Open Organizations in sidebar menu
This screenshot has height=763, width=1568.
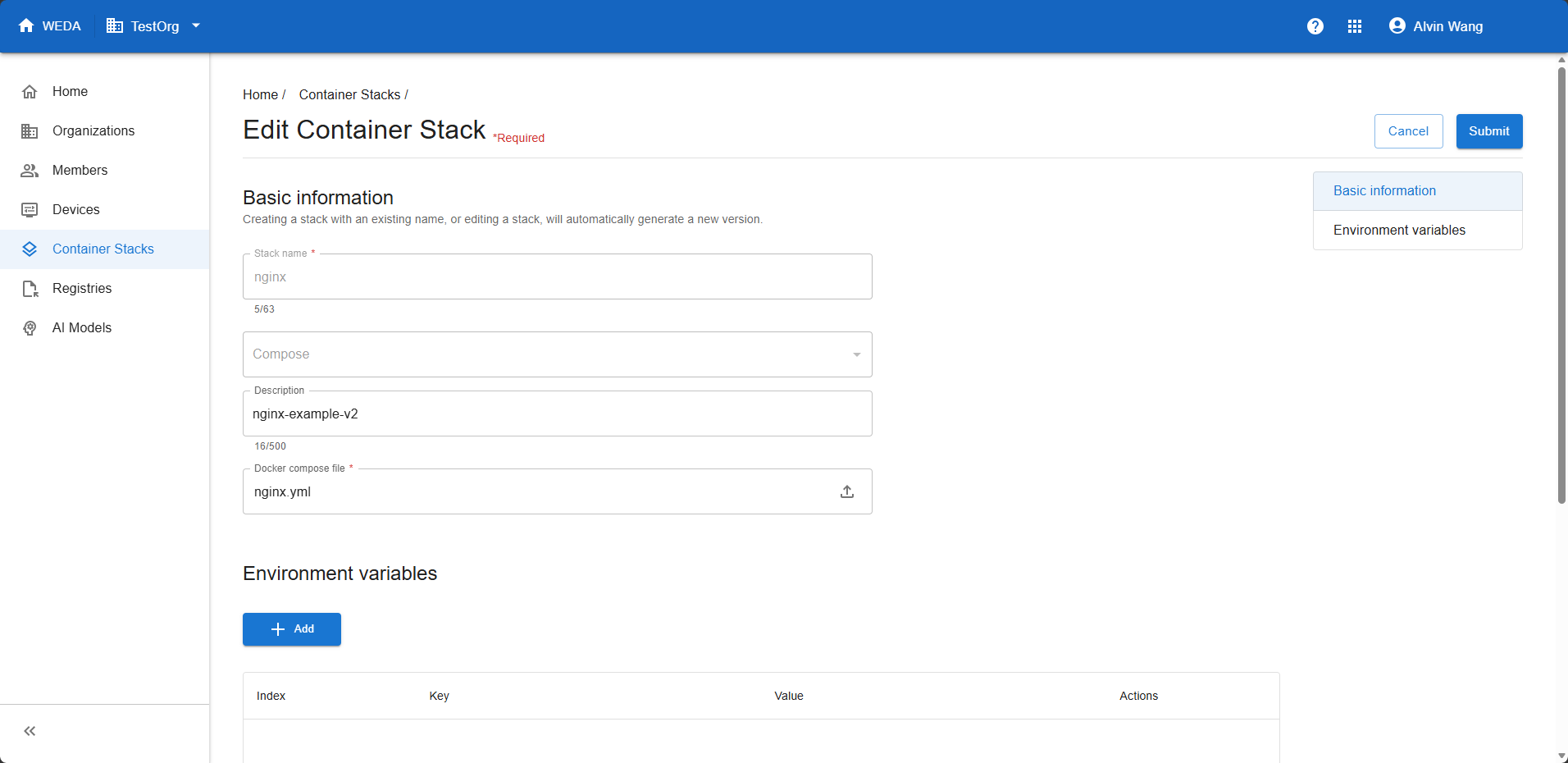(105, 131)
